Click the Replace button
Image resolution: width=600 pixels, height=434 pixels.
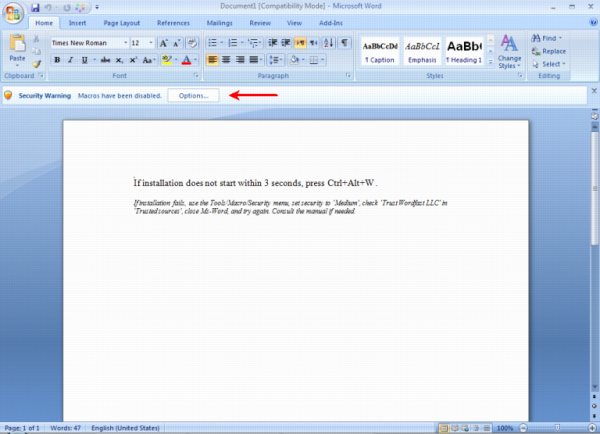click(550, 51)
